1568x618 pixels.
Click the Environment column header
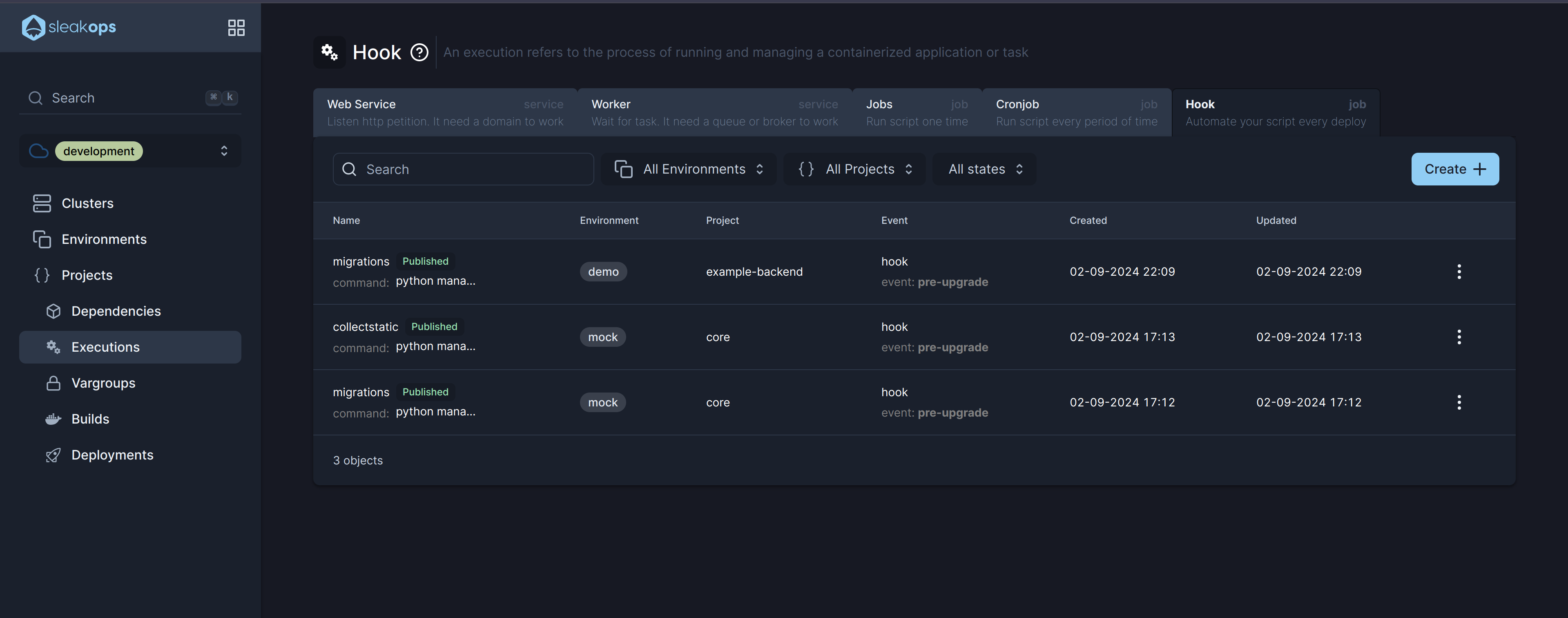point(609,221)
